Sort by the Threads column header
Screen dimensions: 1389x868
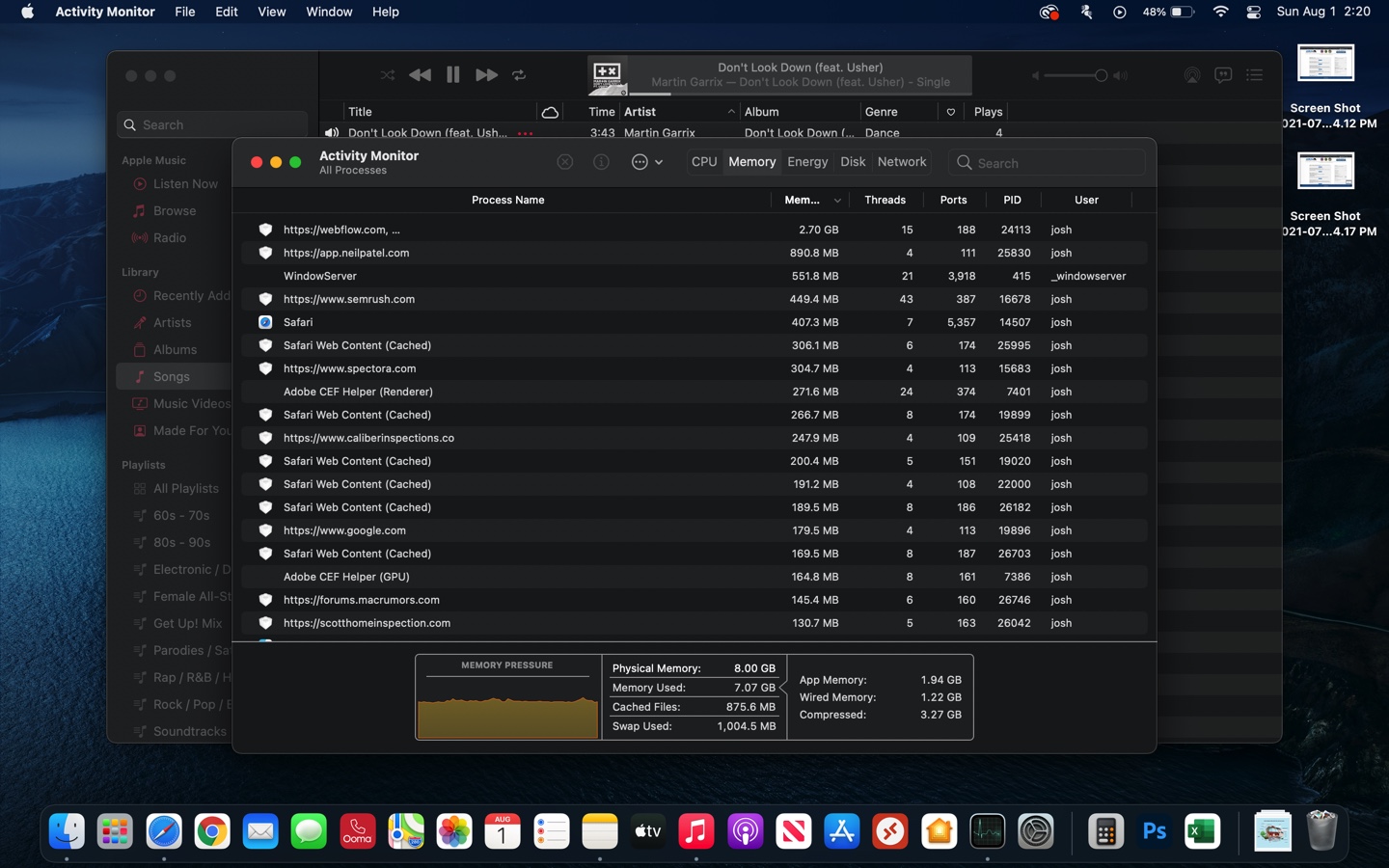pyautogui.click(x=885, y=200)
